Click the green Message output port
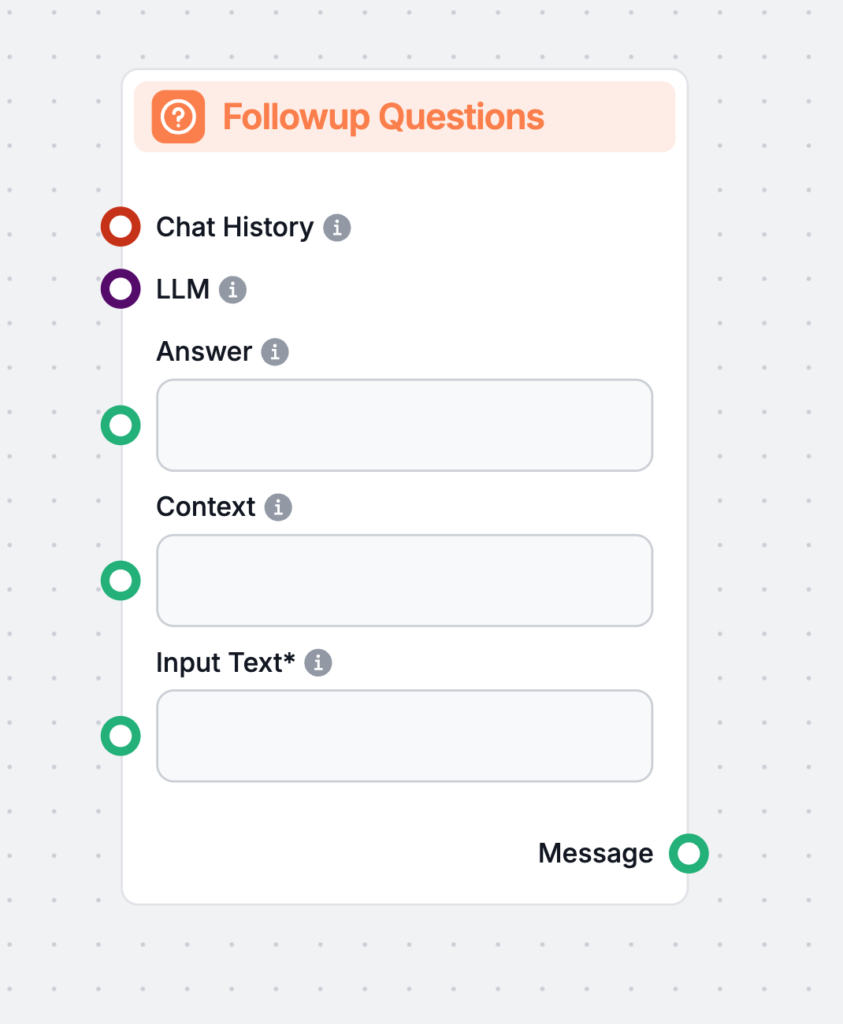This screenshot has height=1024, width=843. click(x=688, y=853)
